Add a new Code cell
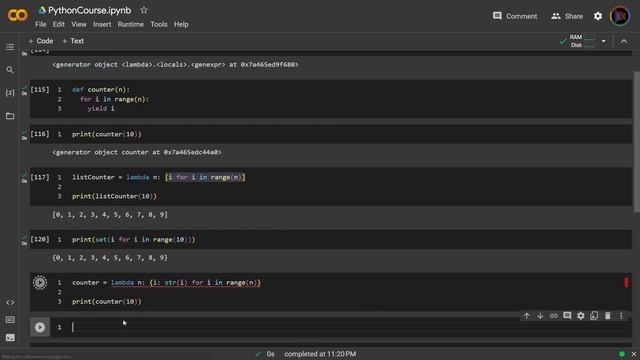 pos(41,41)
